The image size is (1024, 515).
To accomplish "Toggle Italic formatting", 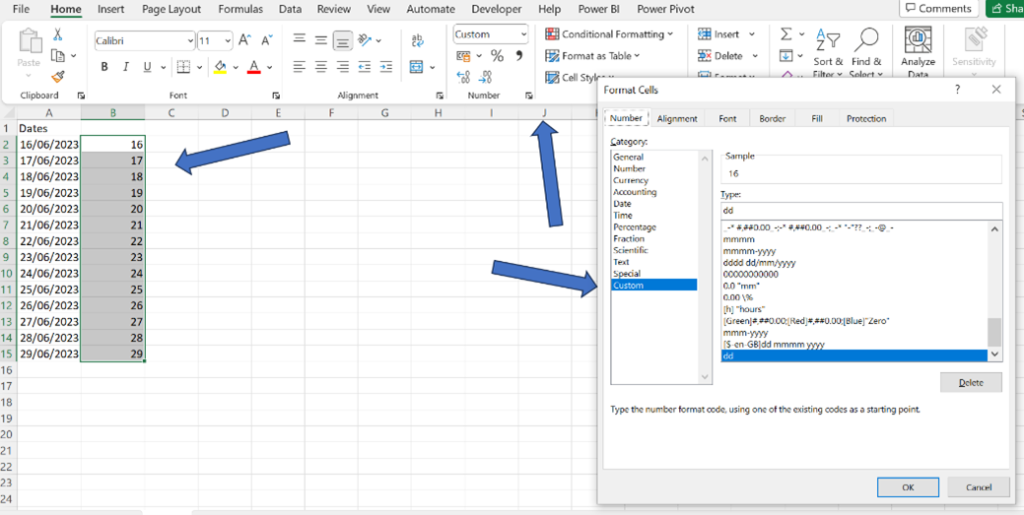I will [126, 67].
